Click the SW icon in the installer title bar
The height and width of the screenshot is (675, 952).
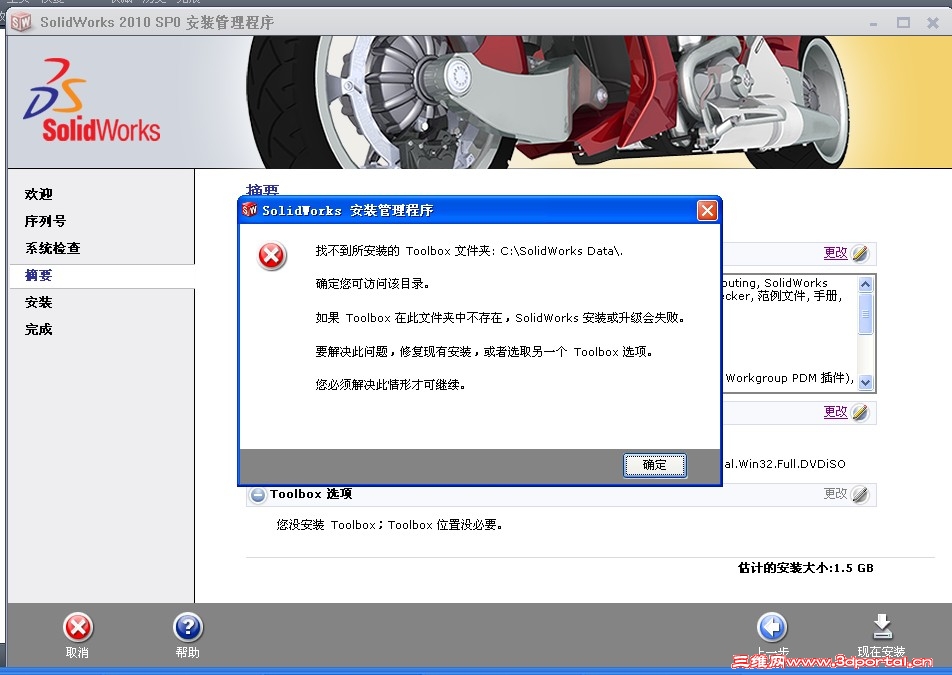point(21,23)
